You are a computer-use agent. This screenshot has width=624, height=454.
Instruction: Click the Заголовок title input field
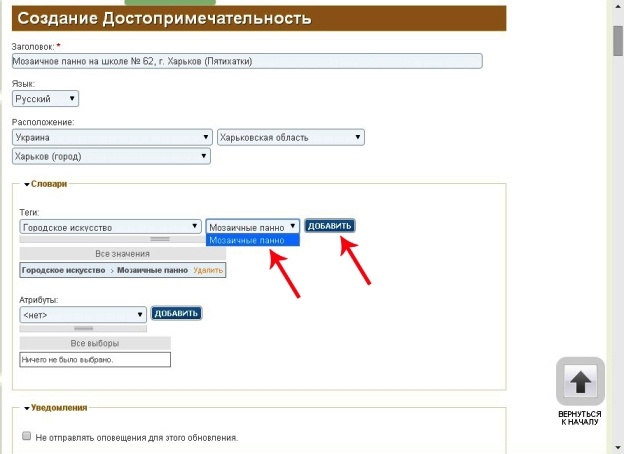[247, 61]
